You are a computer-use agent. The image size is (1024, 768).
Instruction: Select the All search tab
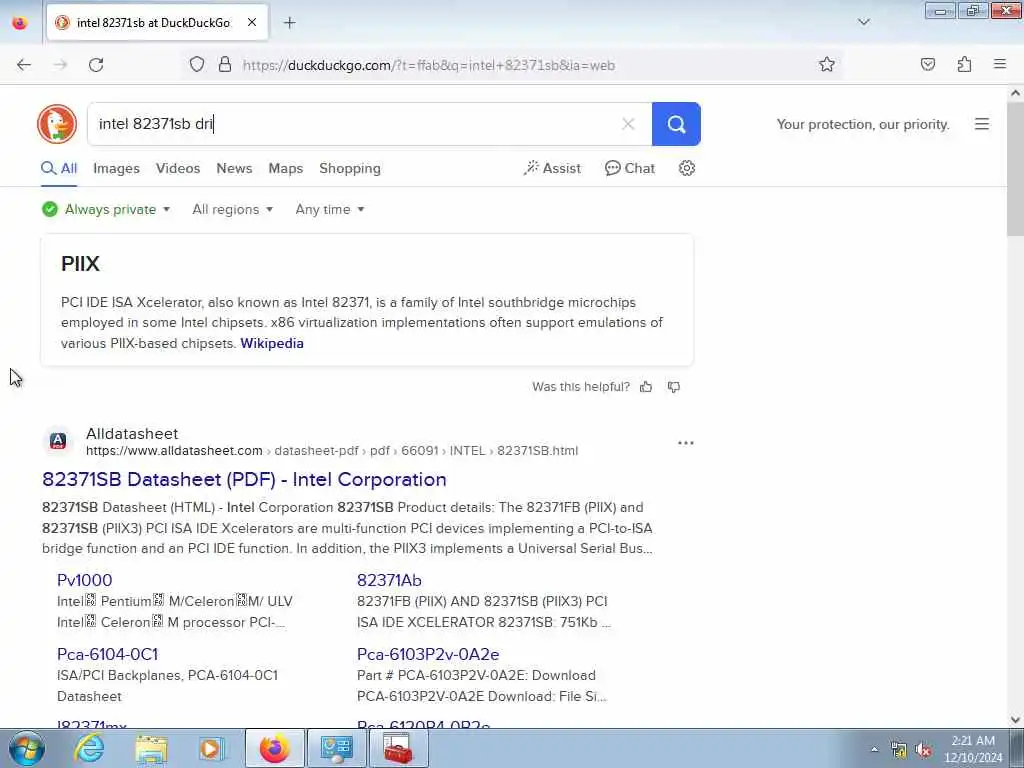pyautogui.click(x=59, y=168)
